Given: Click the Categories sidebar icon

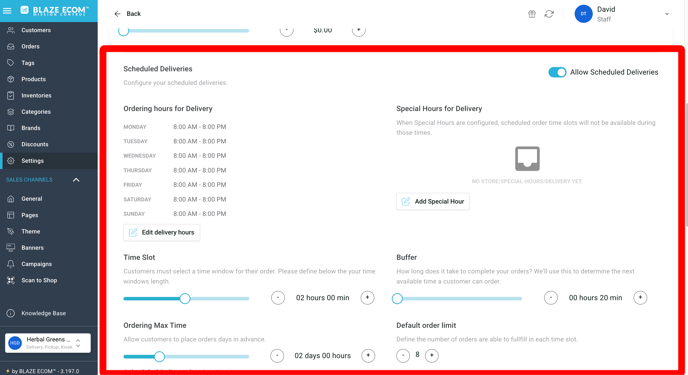Looking at the screenshot, I should pos(11,112).
